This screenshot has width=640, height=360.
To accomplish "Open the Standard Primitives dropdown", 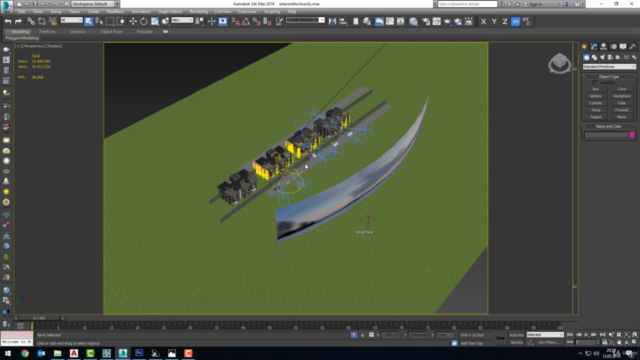I will (x=609, y=67).
